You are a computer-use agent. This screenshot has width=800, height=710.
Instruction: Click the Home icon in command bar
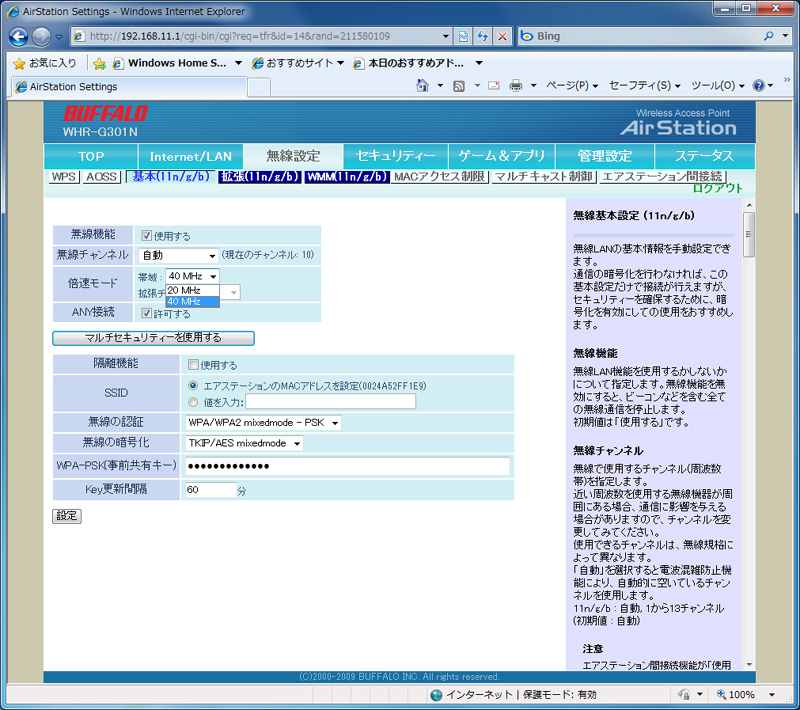click(422, 85)
